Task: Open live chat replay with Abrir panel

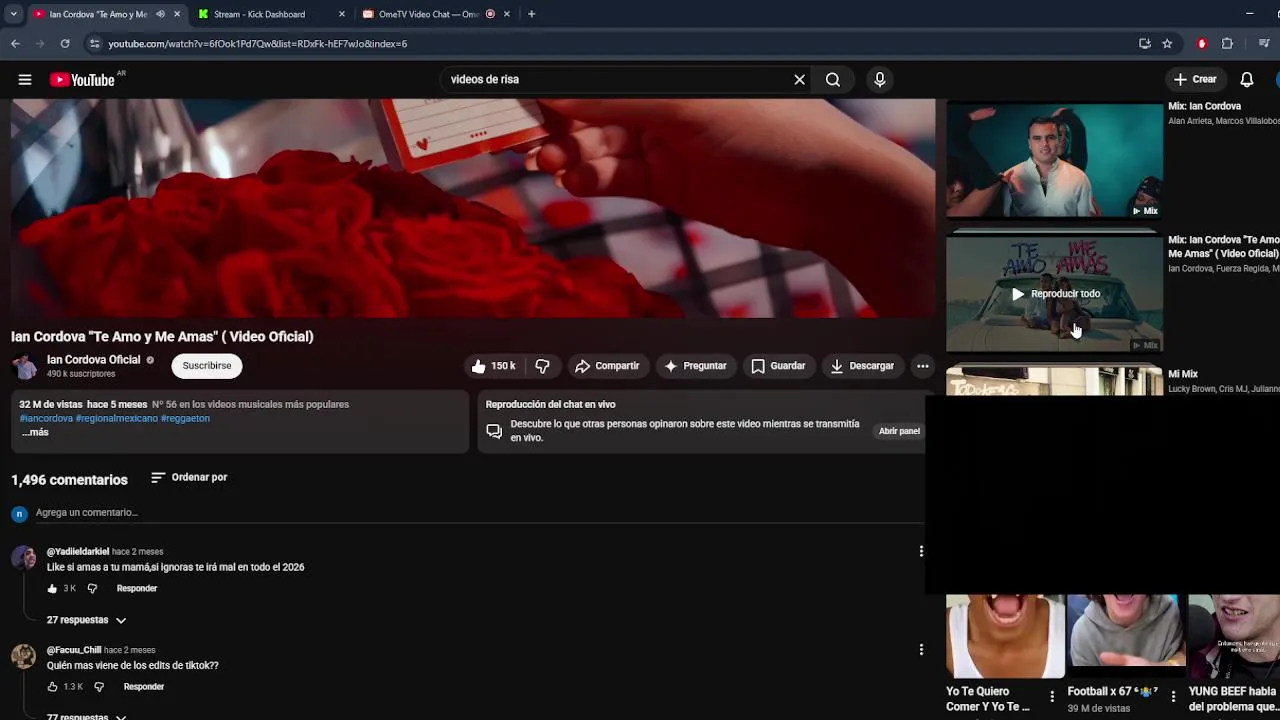Action: 899,431
